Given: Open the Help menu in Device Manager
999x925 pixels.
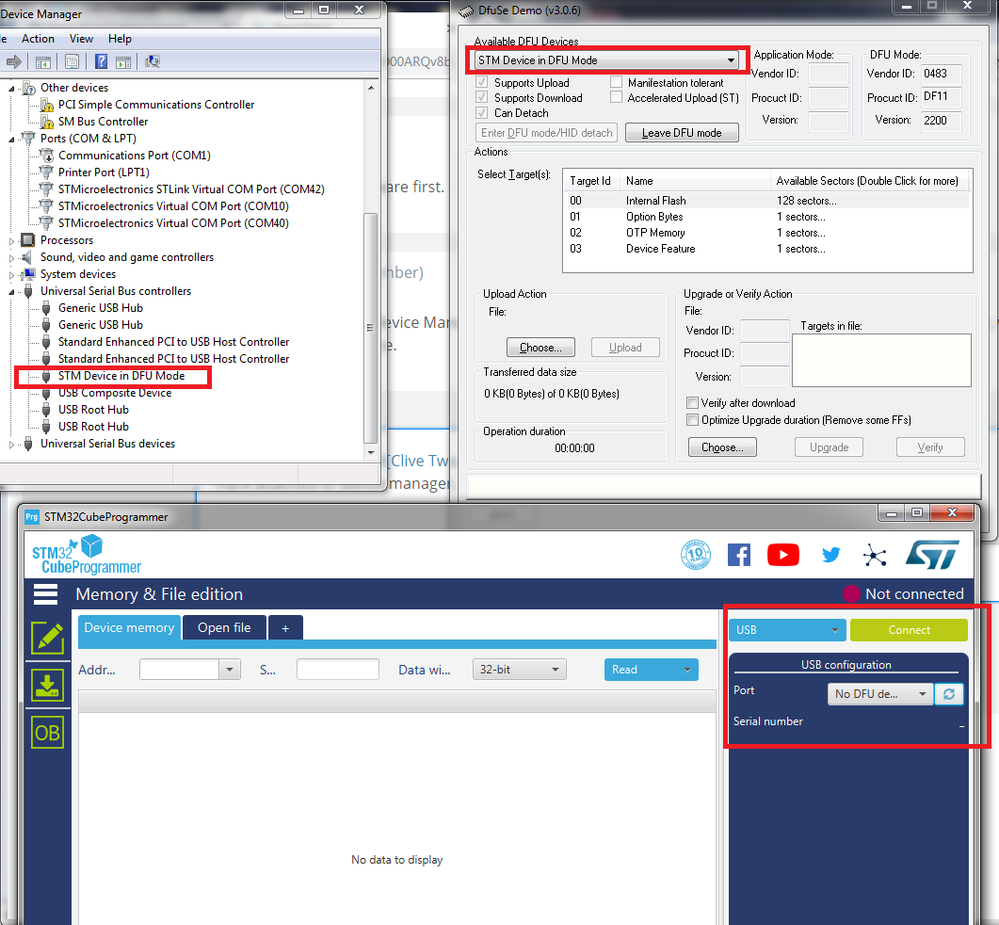Looking at the screenshot, I should [120, 39].
